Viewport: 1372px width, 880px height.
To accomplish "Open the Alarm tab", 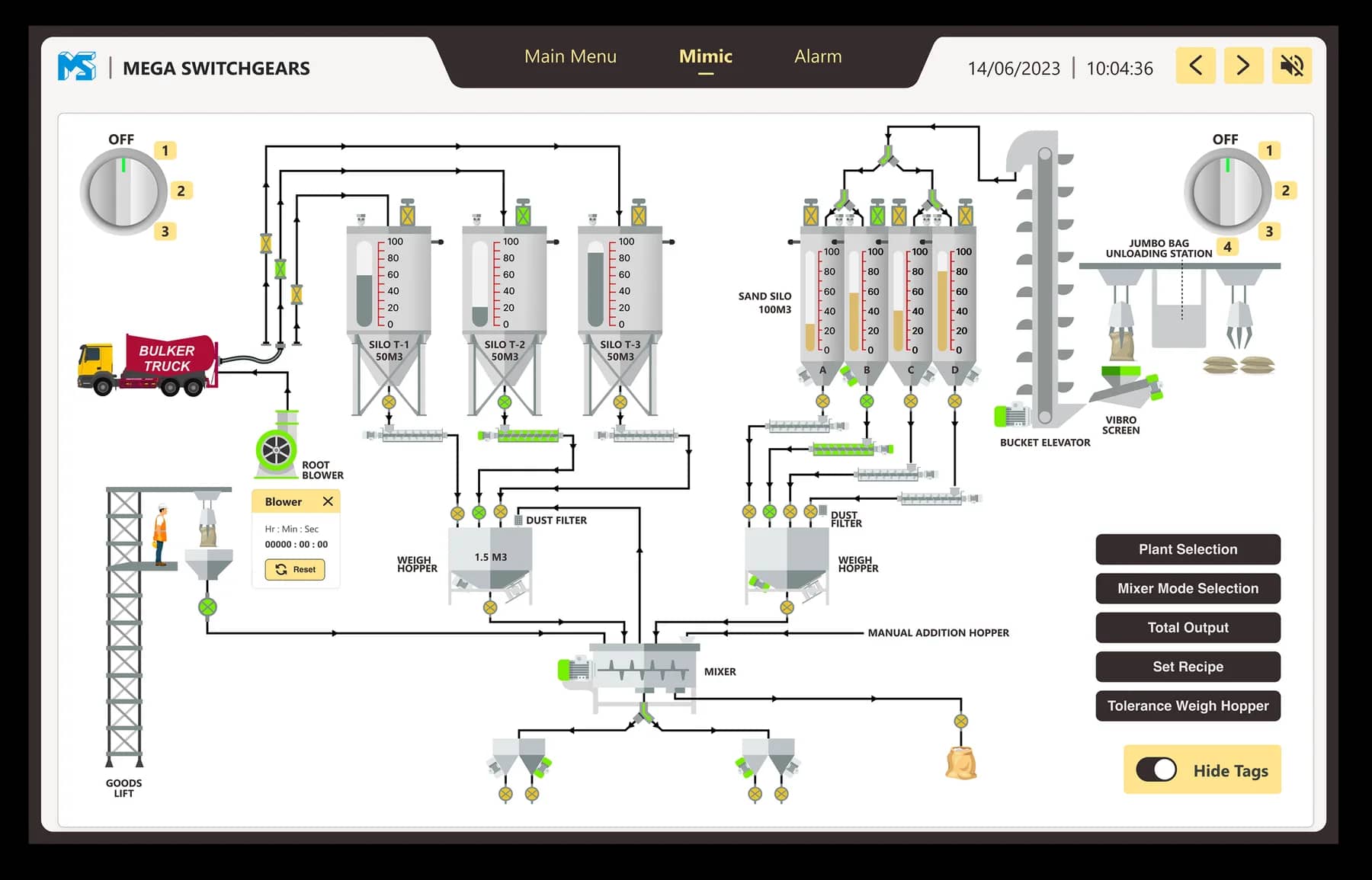I will (818, 56).
